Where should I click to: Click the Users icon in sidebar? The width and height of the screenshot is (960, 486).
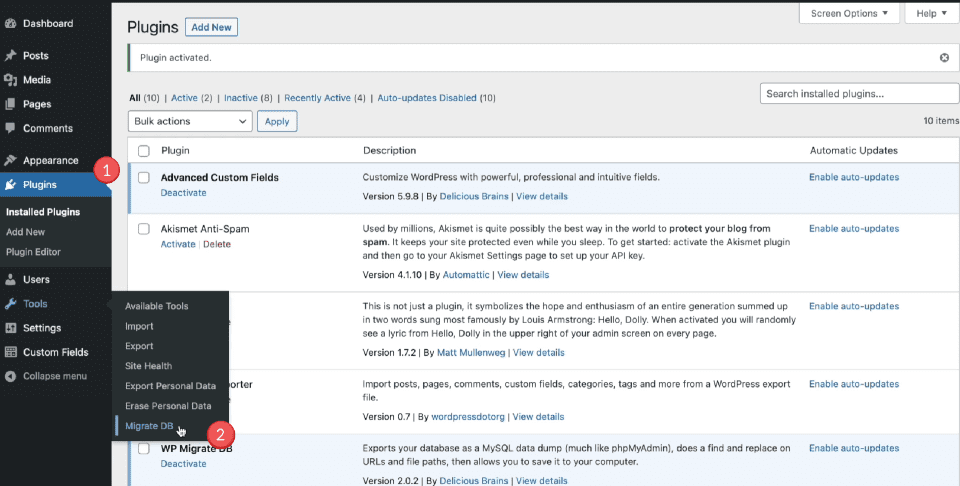tap(10, 280)
